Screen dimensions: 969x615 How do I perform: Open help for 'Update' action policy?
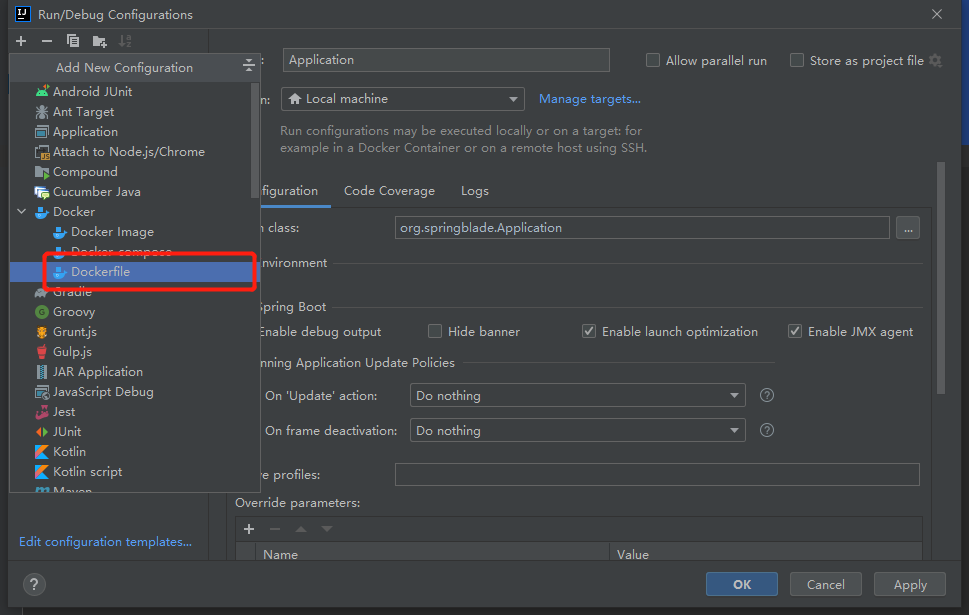click(767, 396)
